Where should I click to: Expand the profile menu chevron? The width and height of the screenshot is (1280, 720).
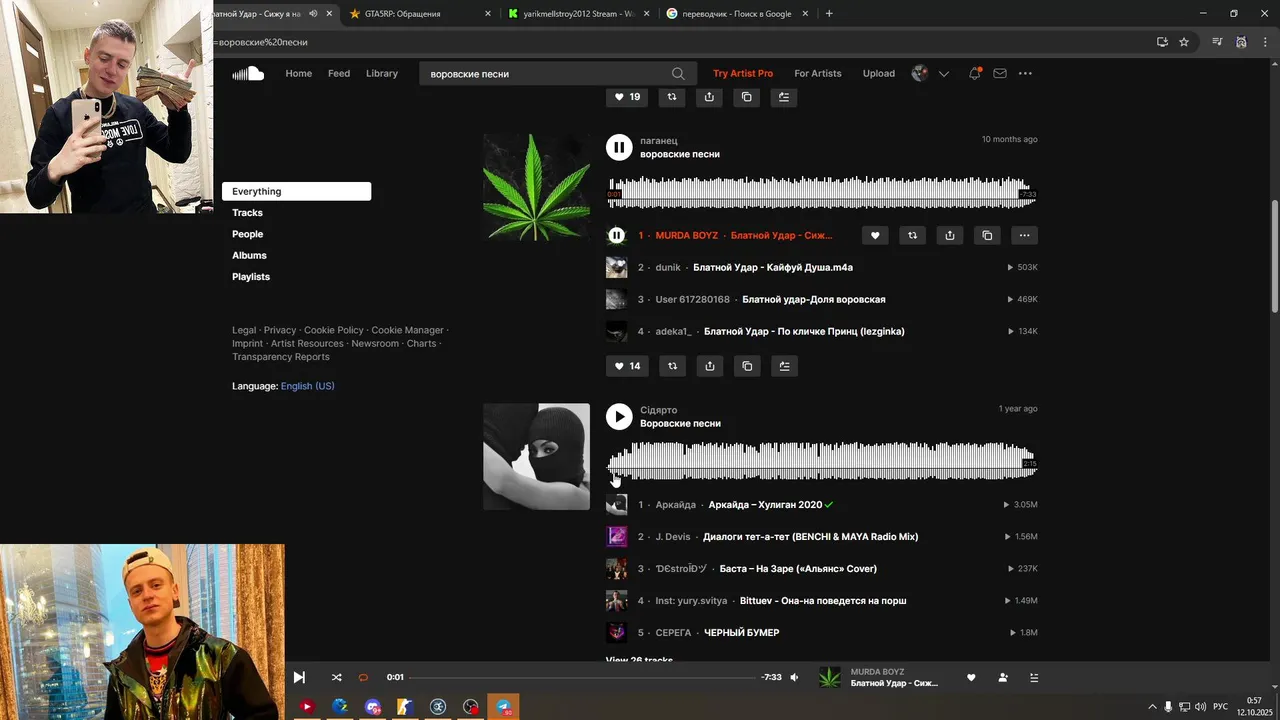[x=943, y=74]
